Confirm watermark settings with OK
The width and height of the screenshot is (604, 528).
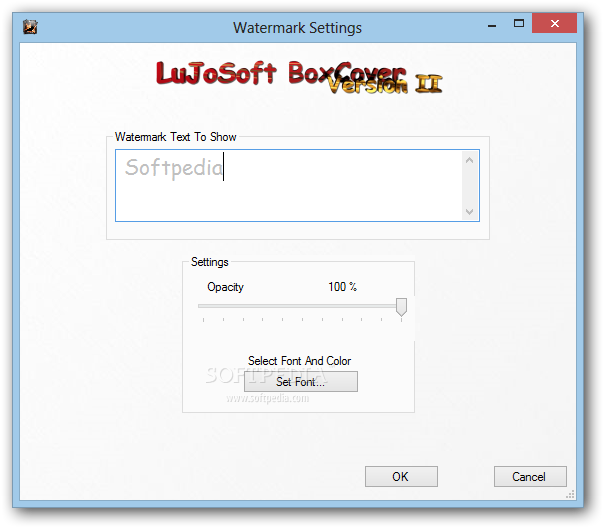point(401,477)
